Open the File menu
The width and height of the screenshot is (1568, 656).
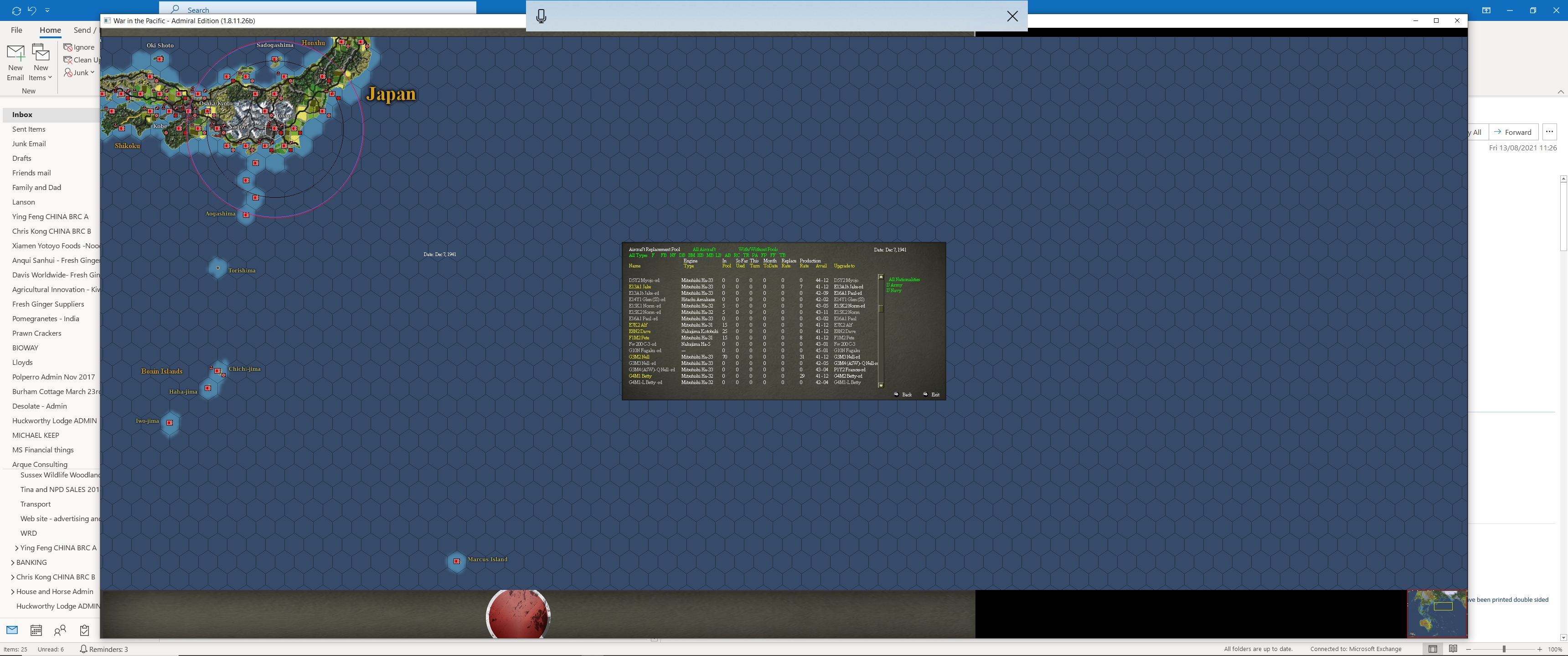[16, 30]
